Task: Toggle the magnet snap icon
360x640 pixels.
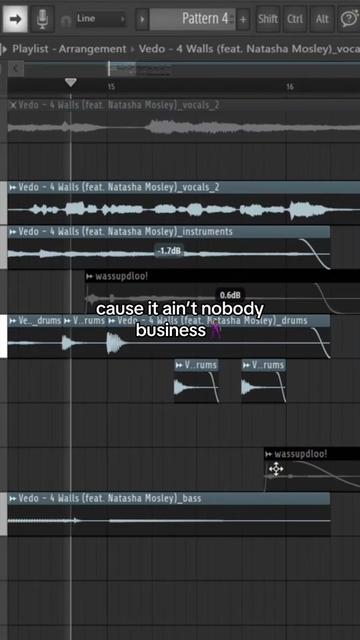Action: (x=65, y=20)
